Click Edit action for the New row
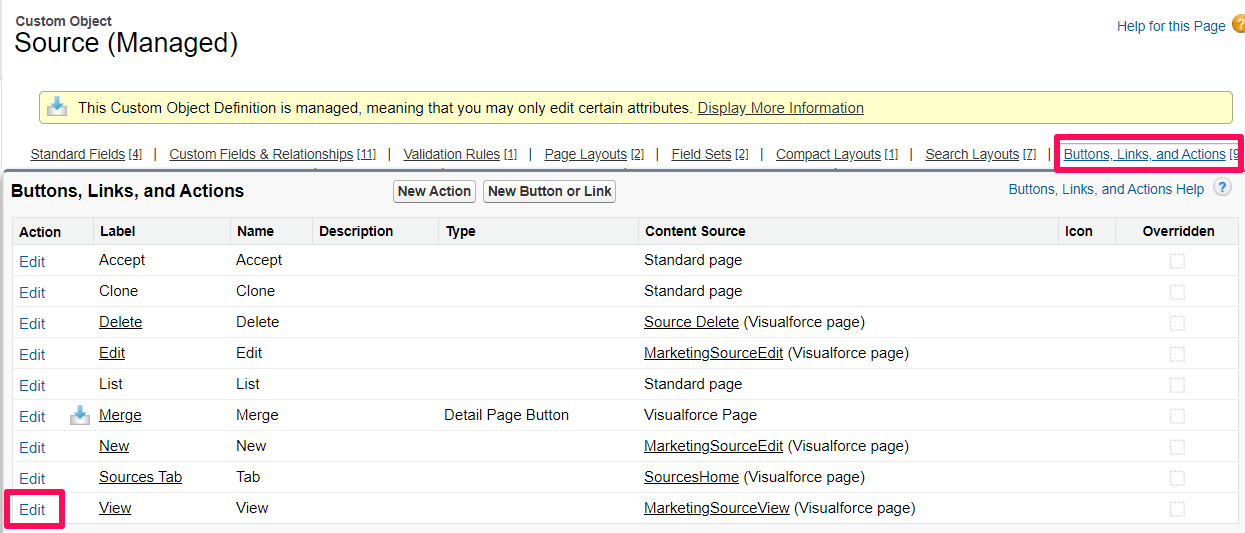 coord(32,447)
